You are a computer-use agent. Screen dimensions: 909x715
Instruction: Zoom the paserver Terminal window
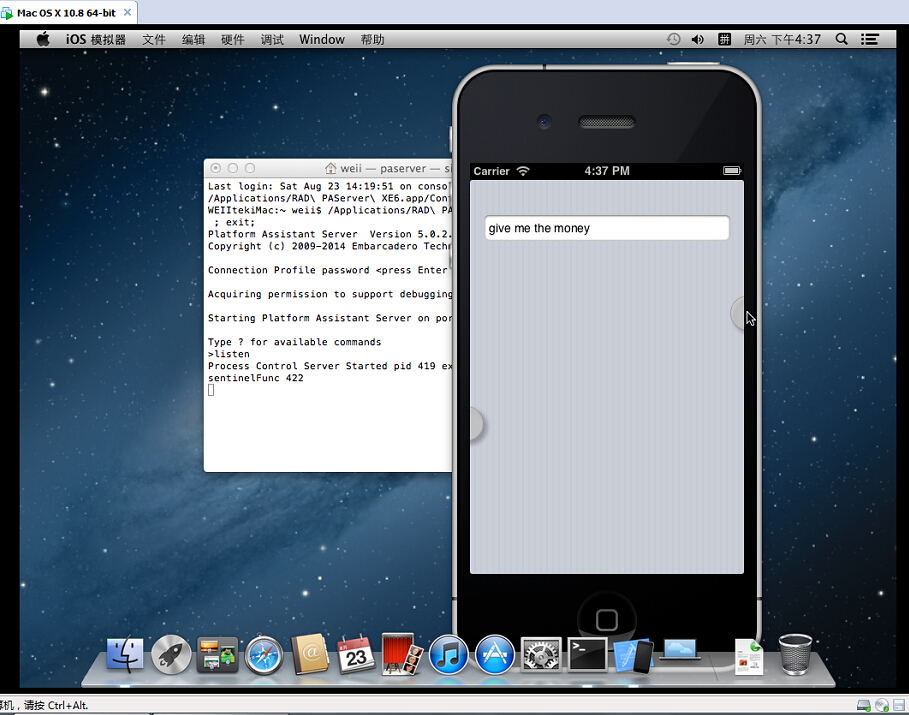(250, 168)
